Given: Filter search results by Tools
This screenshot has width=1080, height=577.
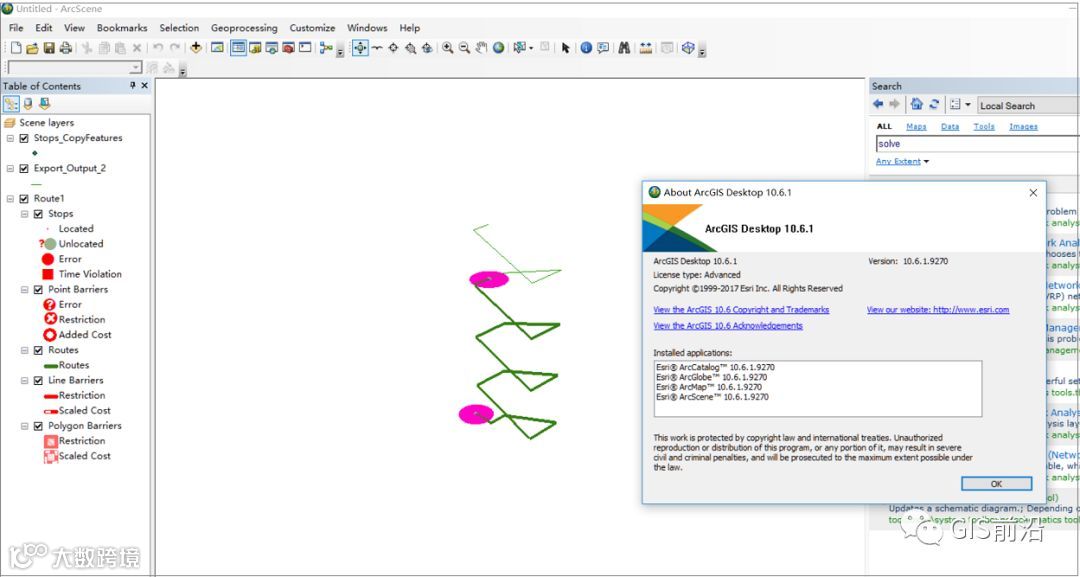Looking at the screenshot, I should pyautogui.click(x=984, y=127).
